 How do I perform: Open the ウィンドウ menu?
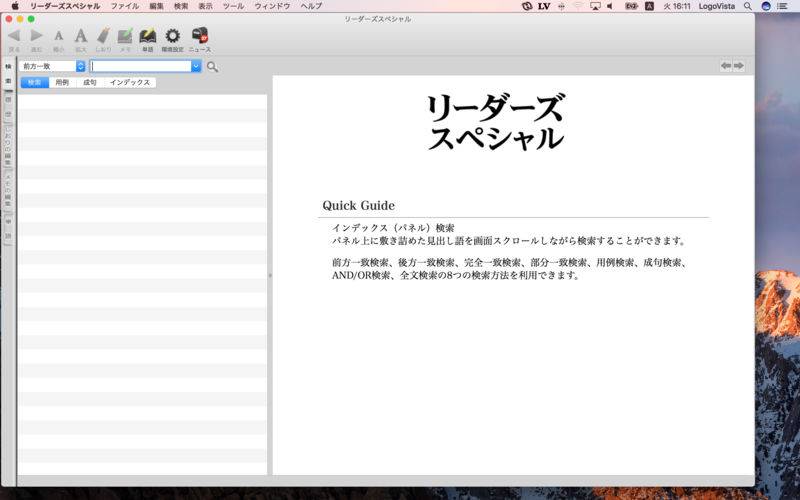pos(272,6)
